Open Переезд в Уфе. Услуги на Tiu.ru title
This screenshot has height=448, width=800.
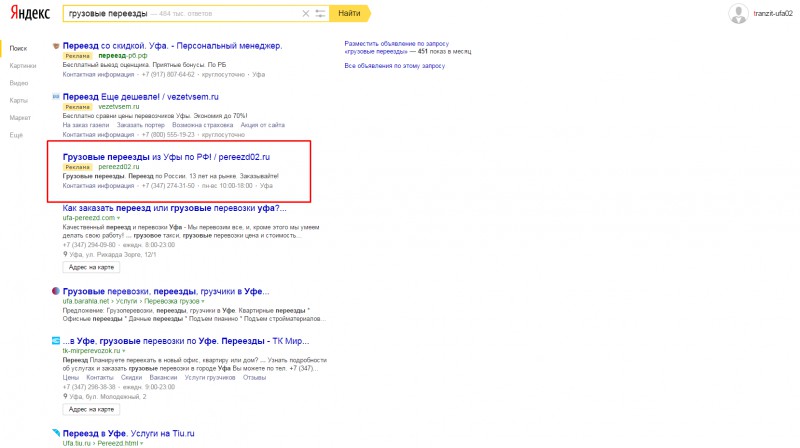[x=128, y=433]
